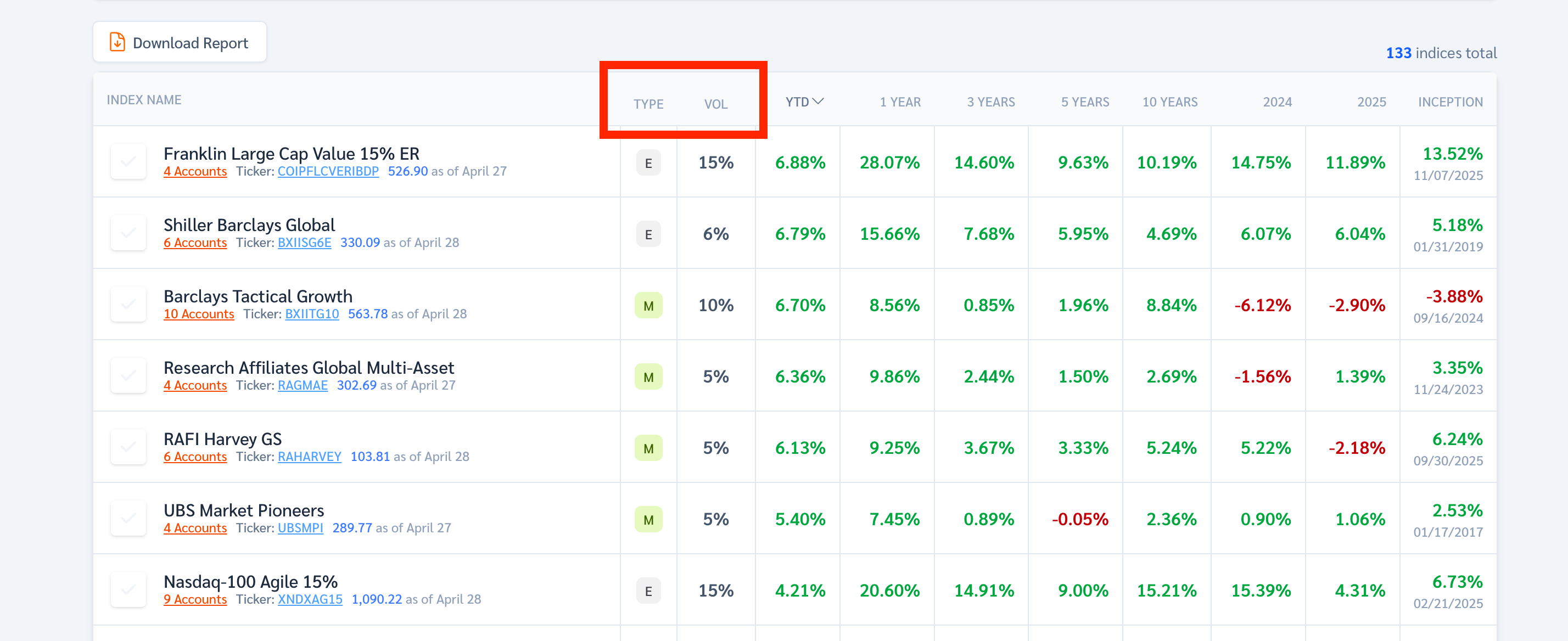1568x641 pixels.
Task: Open 4 Accounts link for Research Affiliates
Action: click(x=195, y=385)
